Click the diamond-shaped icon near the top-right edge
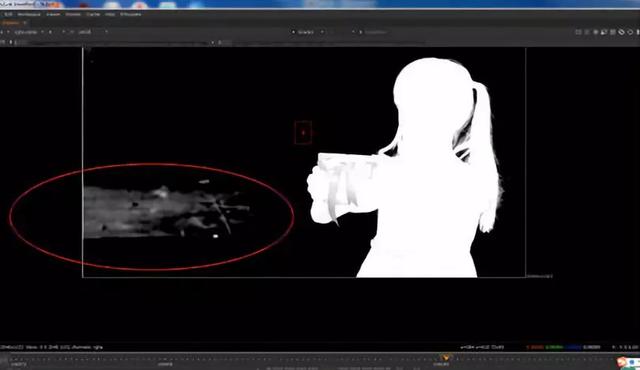Viewport: 640px width, 370px height. 630,32
